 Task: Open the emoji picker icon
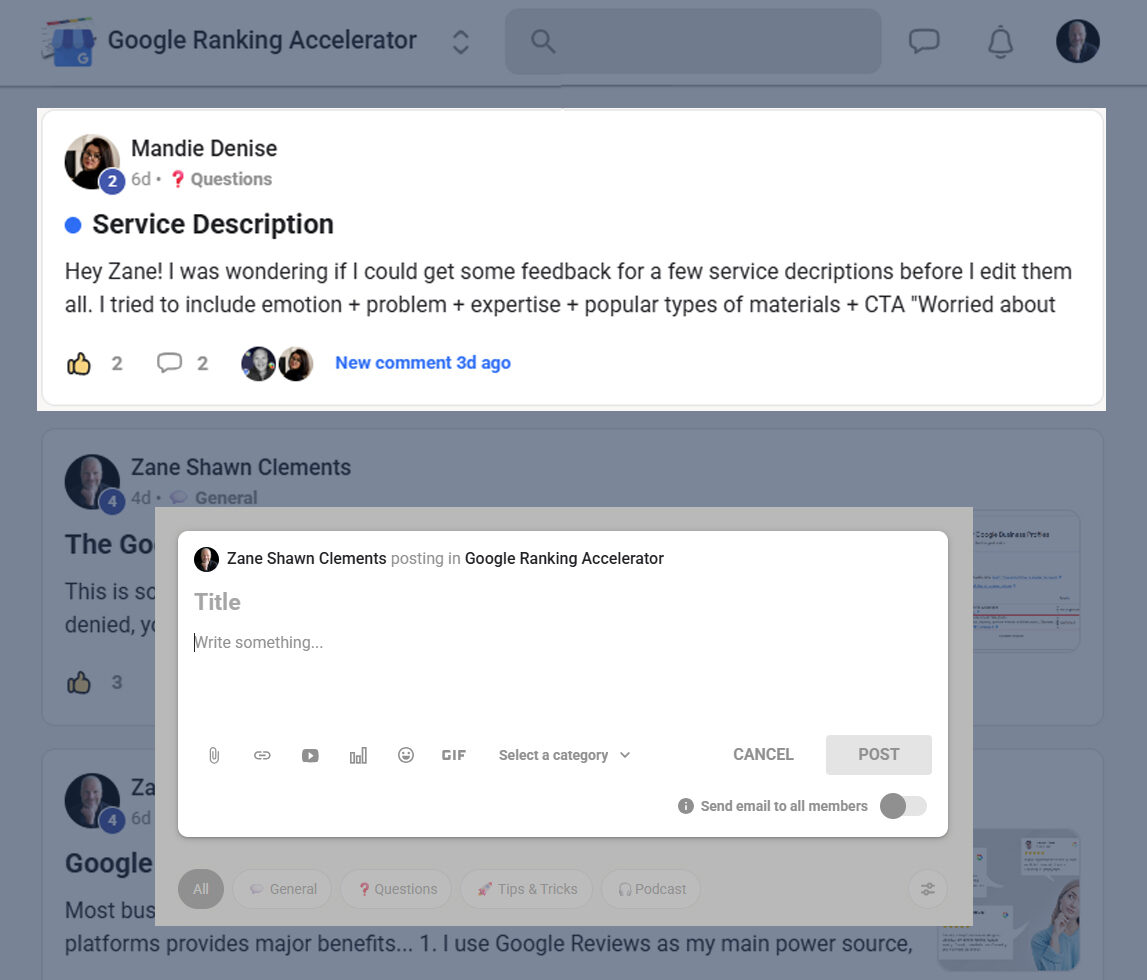[x=406, y=755]
